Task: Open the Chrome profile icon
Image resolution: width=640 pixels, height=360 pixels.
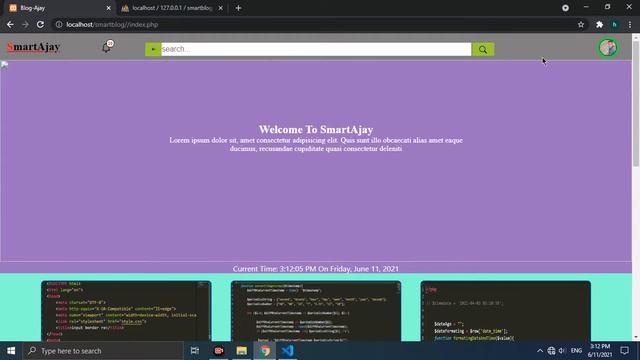Action: tap(614, 24)
